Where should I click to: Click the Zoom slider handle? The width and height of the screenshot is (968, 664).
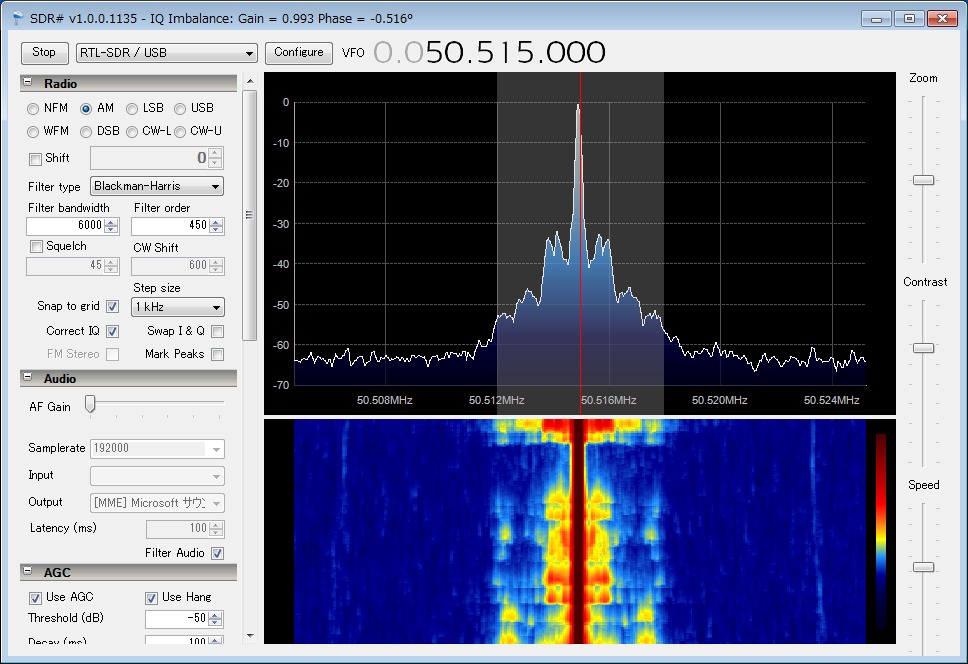[x=923, y=180]
